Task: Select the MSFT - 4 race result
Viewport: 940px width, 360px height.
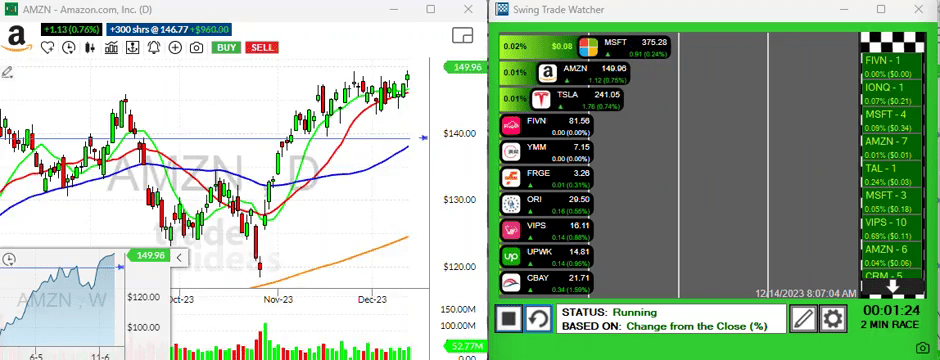Action: click(x=892, y=119)
